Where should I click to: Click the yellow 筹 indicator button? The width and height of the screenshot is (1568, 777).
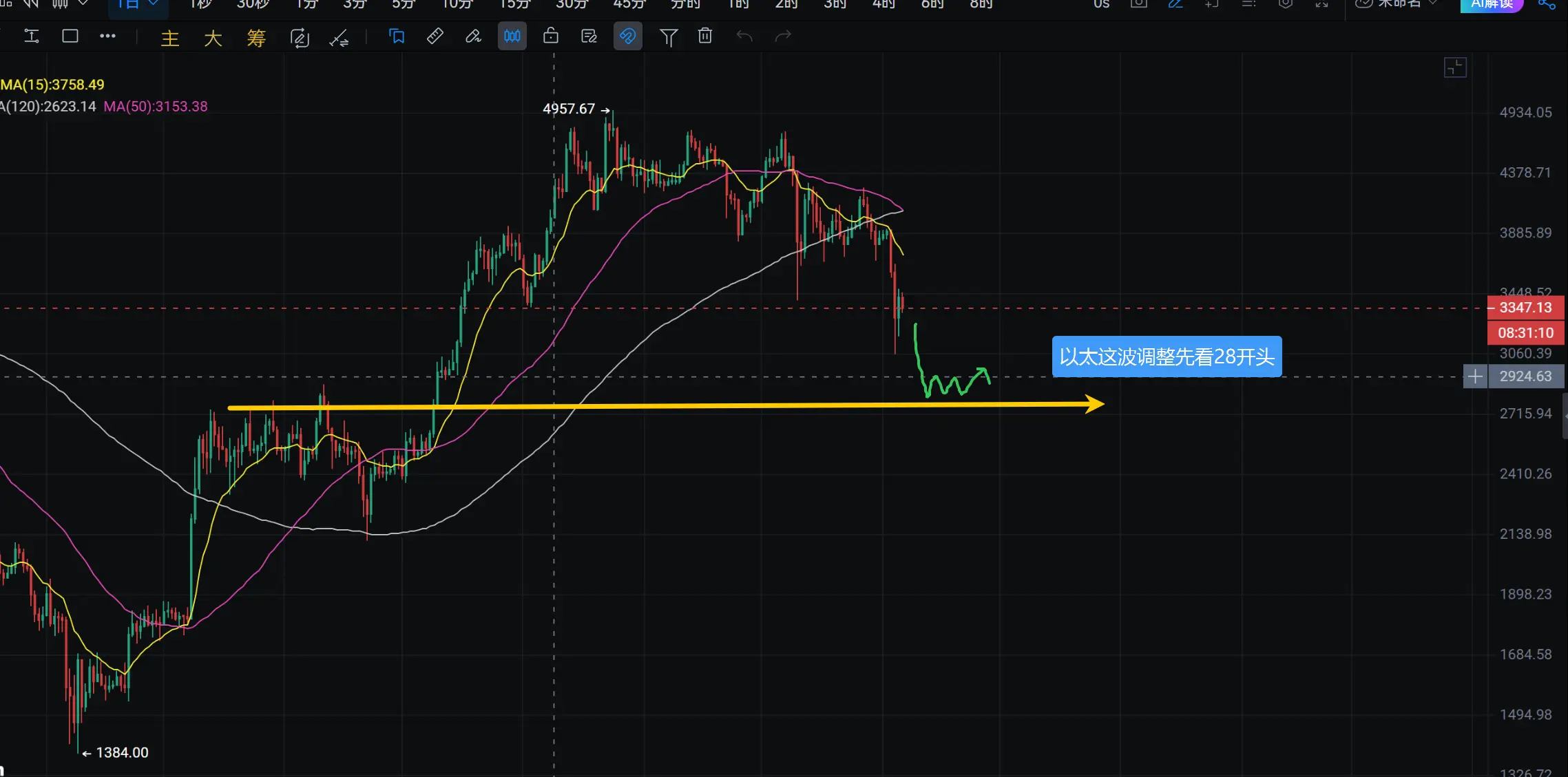pos(256,38)
